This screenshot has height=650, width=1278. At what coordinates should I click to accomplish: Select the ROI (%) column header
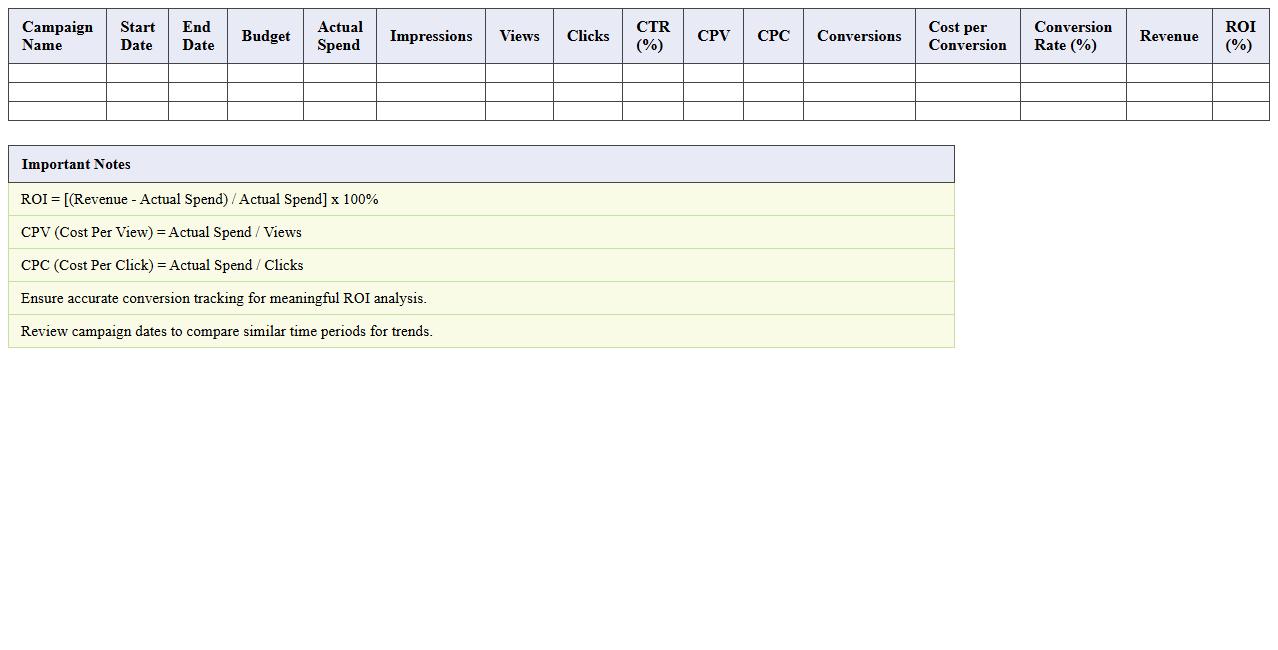1240,36
